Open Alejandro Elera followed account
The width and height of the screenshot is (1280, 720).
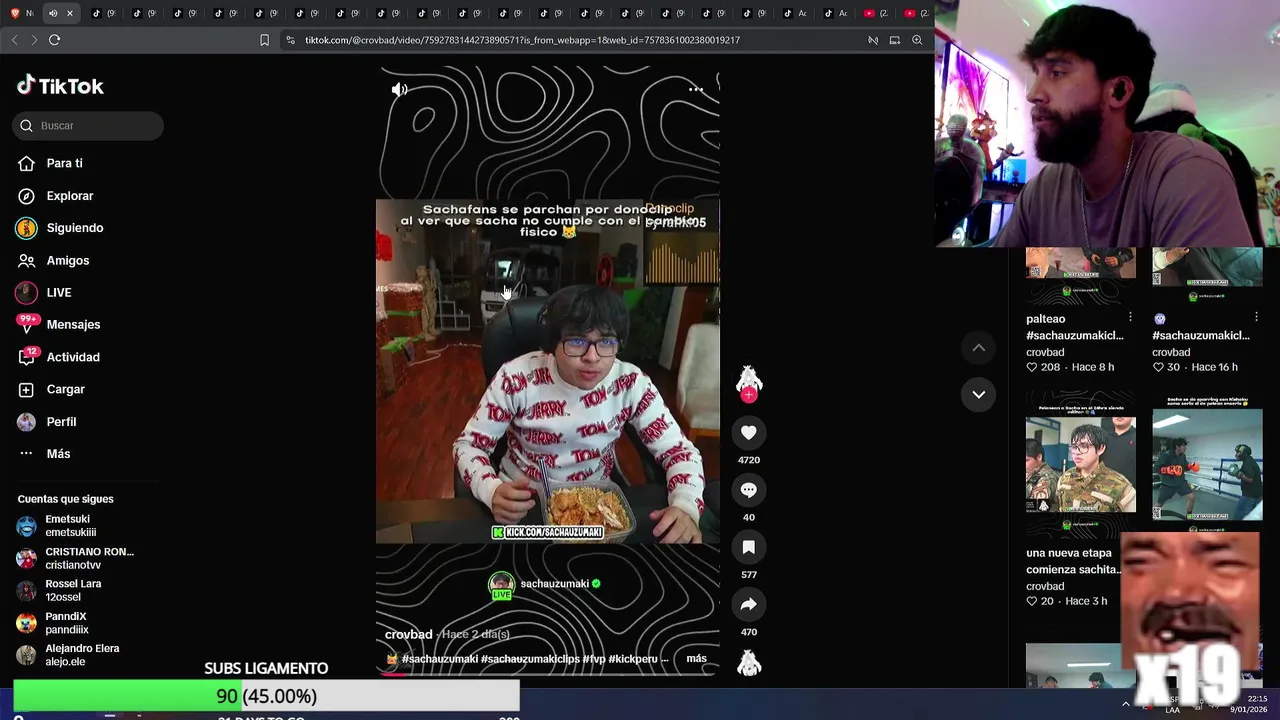[x=68, y=655]
